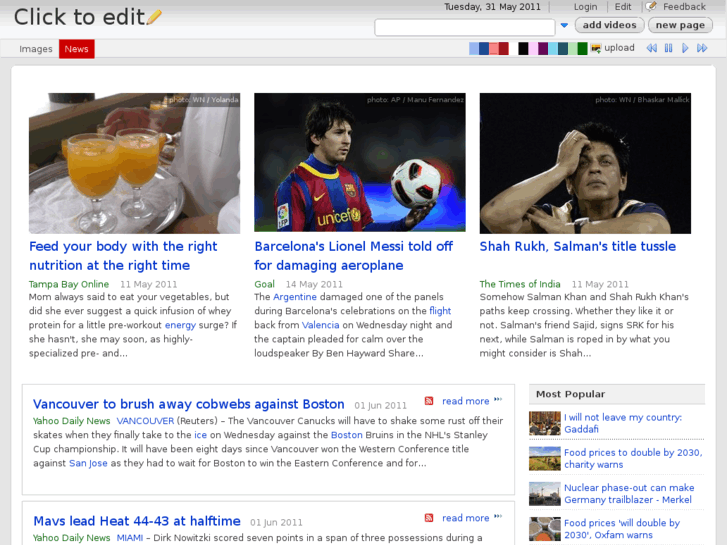This screenshot has height=545, width=727.
Task: Click the pencil icon beside 'Click to edit'
Action: point(154,17)
